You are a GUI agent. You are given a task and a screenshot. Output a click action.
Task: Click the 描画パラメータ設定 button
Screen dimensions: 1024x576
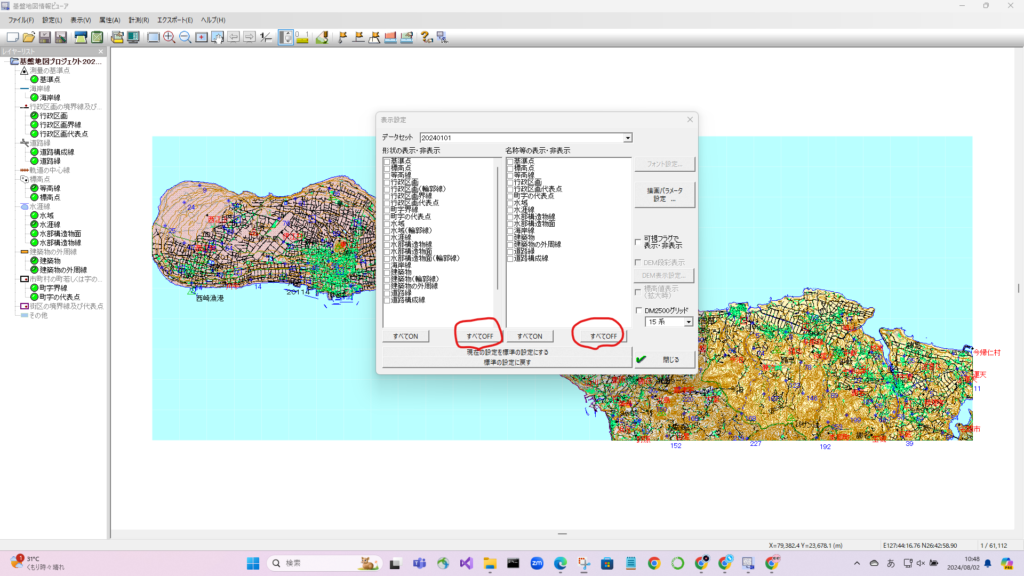tap(664, 195)
